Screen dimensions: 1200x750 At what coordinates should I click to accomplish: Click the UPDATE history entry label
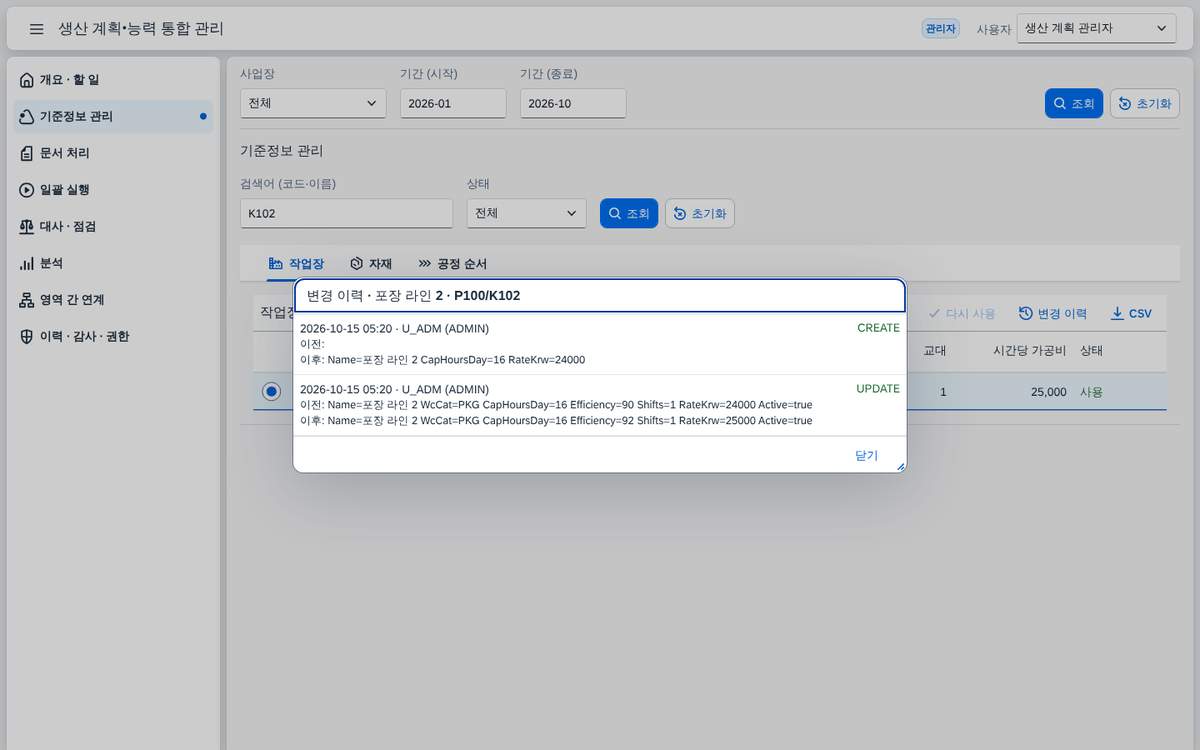pyautogui.click(x=878, y=389)
